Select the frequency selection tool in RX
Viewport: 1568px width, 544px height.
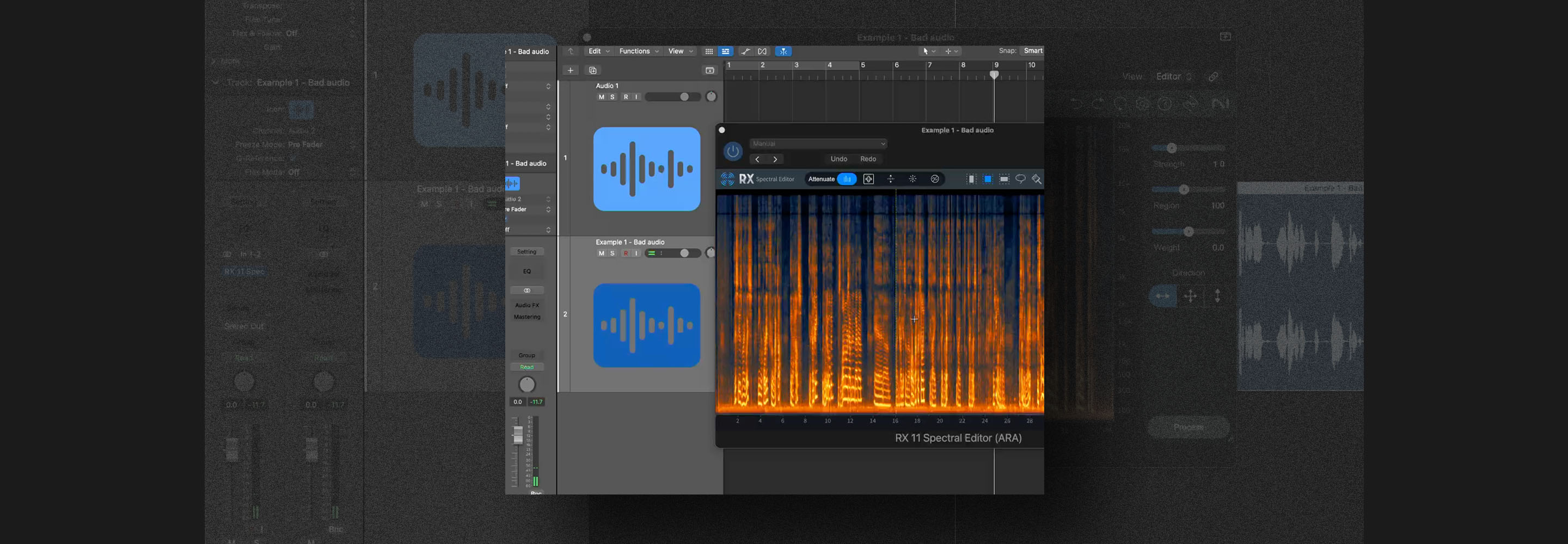coord(1004,179)
